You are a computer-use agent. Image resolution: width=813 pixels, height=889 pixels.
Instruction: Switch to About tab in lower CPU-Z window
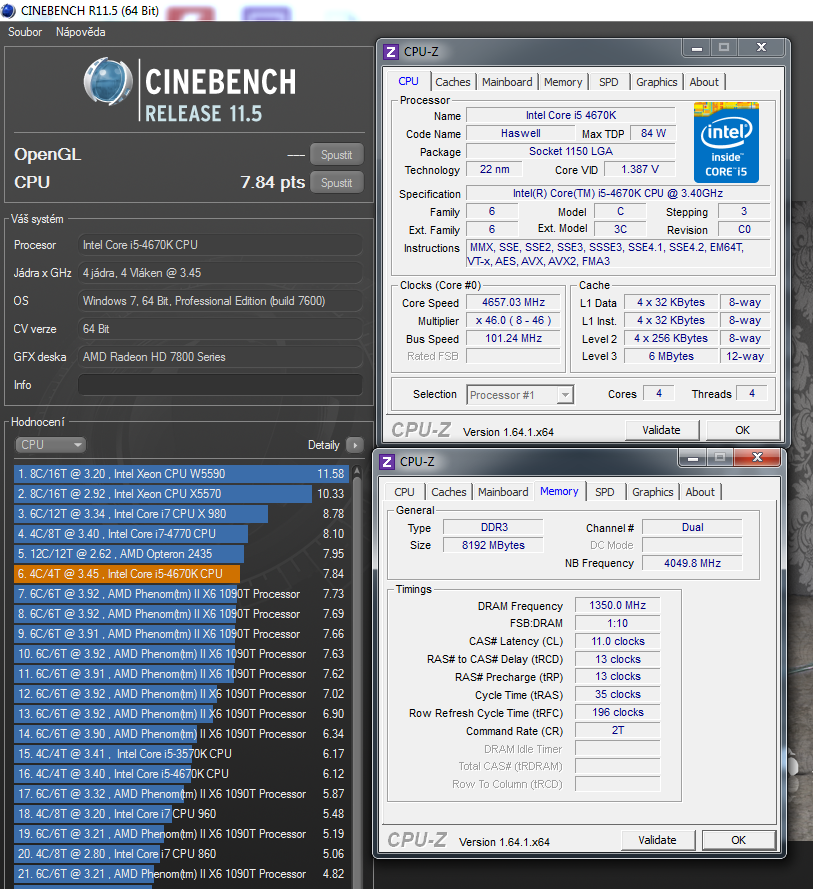[700, 492]
